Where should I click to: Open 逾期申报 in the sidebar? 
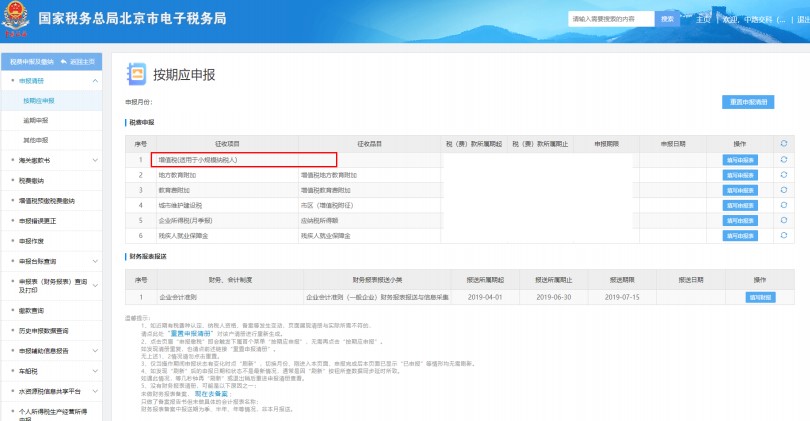pyautogui.click(x=36, y=120)
